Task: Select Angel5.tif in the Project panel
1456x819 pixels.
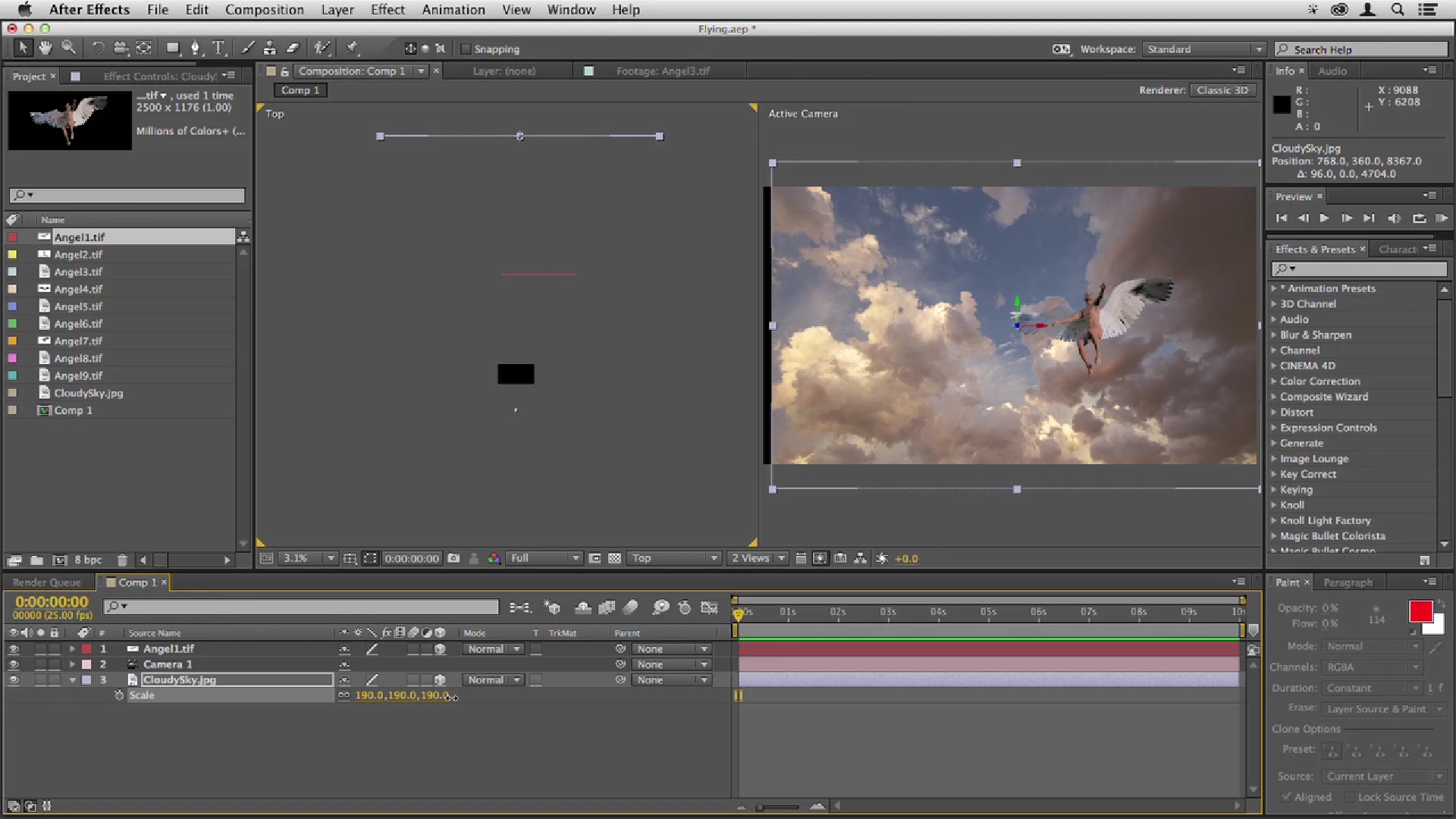Action: [78, 306]
